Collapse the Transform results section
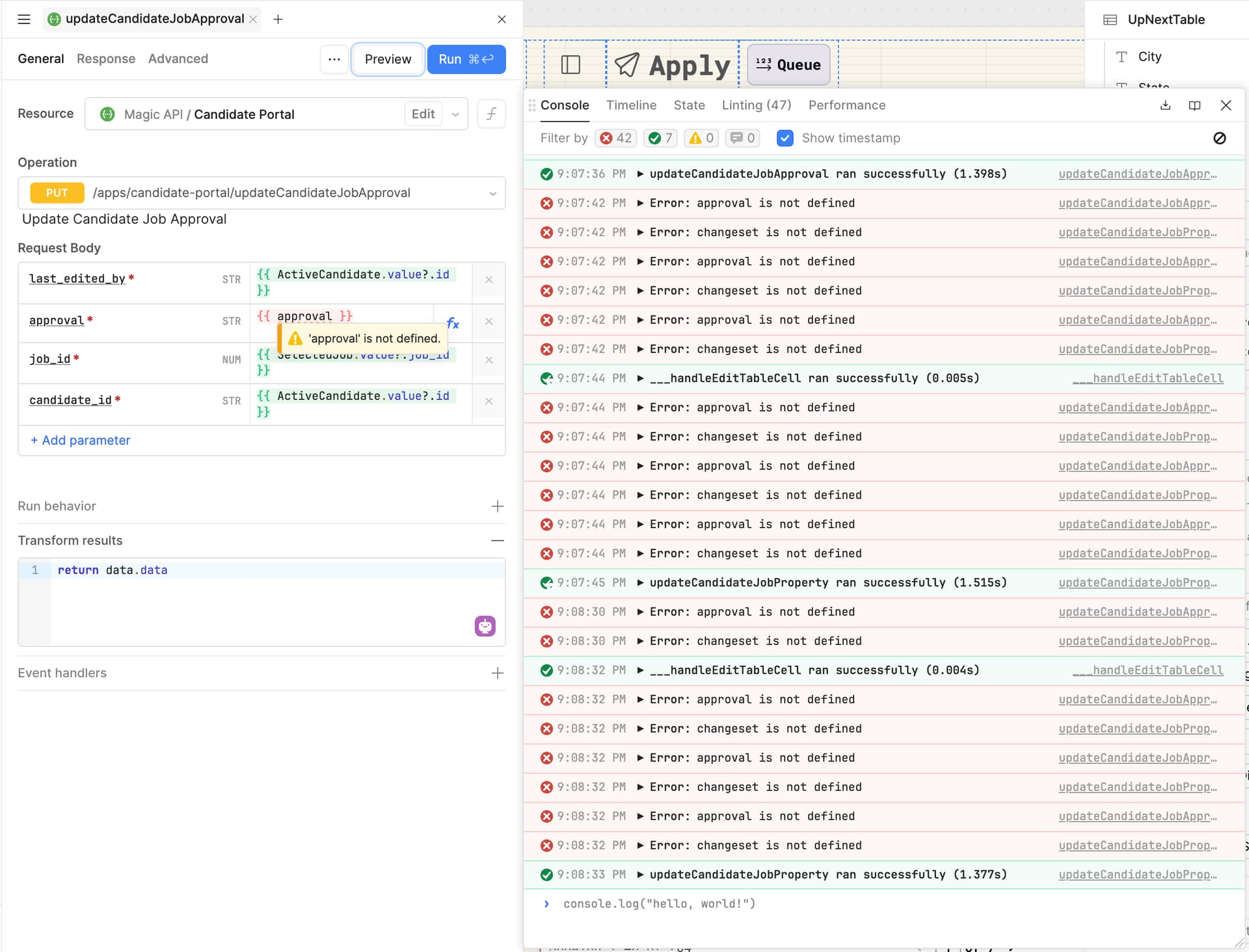 pyautogui.click(x=498, y=540)
